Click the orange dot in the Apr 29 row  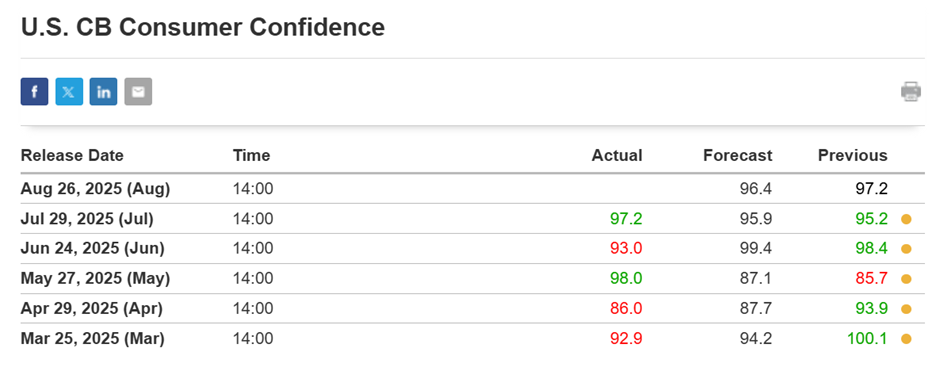click(906, 309)
